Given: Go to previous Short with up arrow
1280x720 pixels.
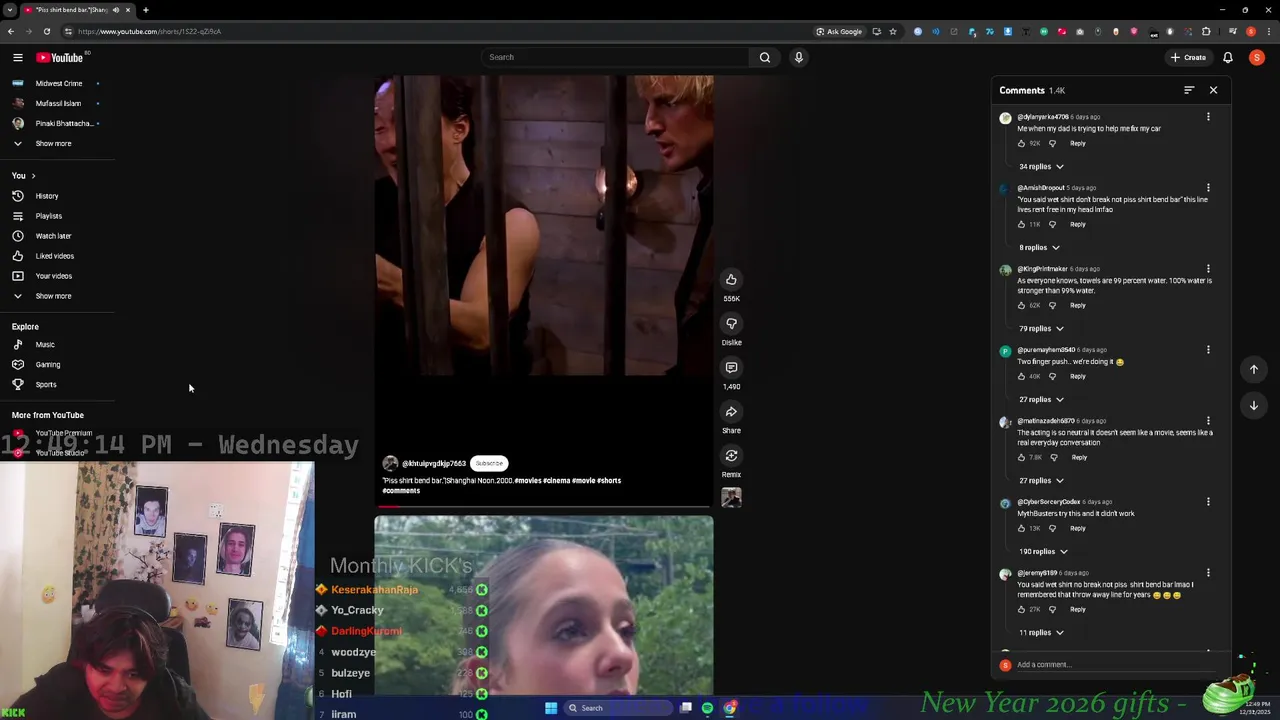Looking at the screenshot, I should point(1253,369).
